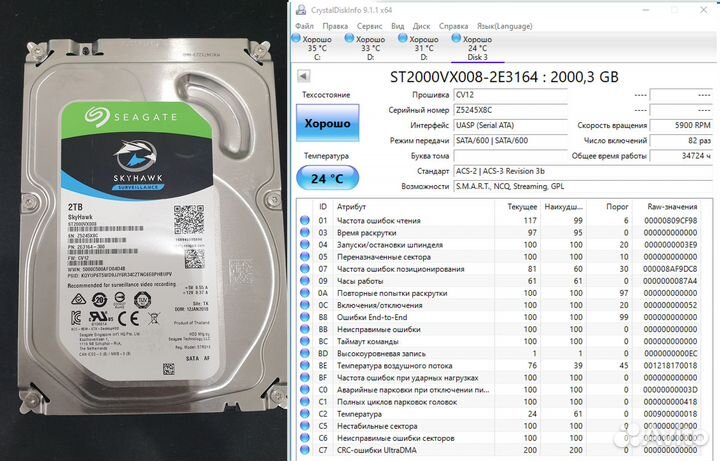Open the Правка menu

335,26
